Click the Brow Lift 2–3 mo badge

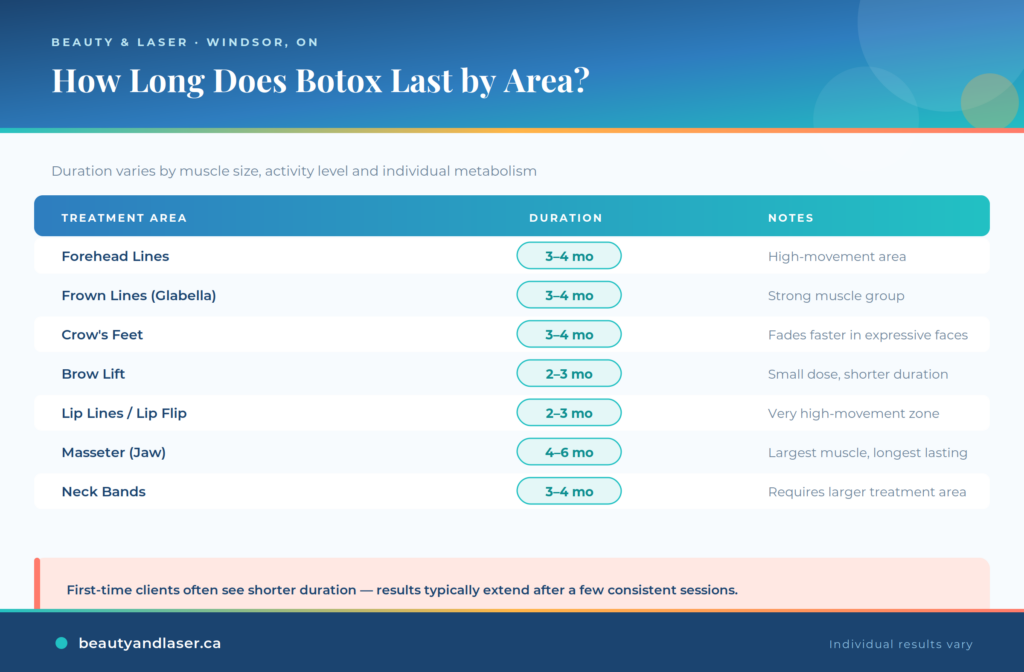coord(569,374)
